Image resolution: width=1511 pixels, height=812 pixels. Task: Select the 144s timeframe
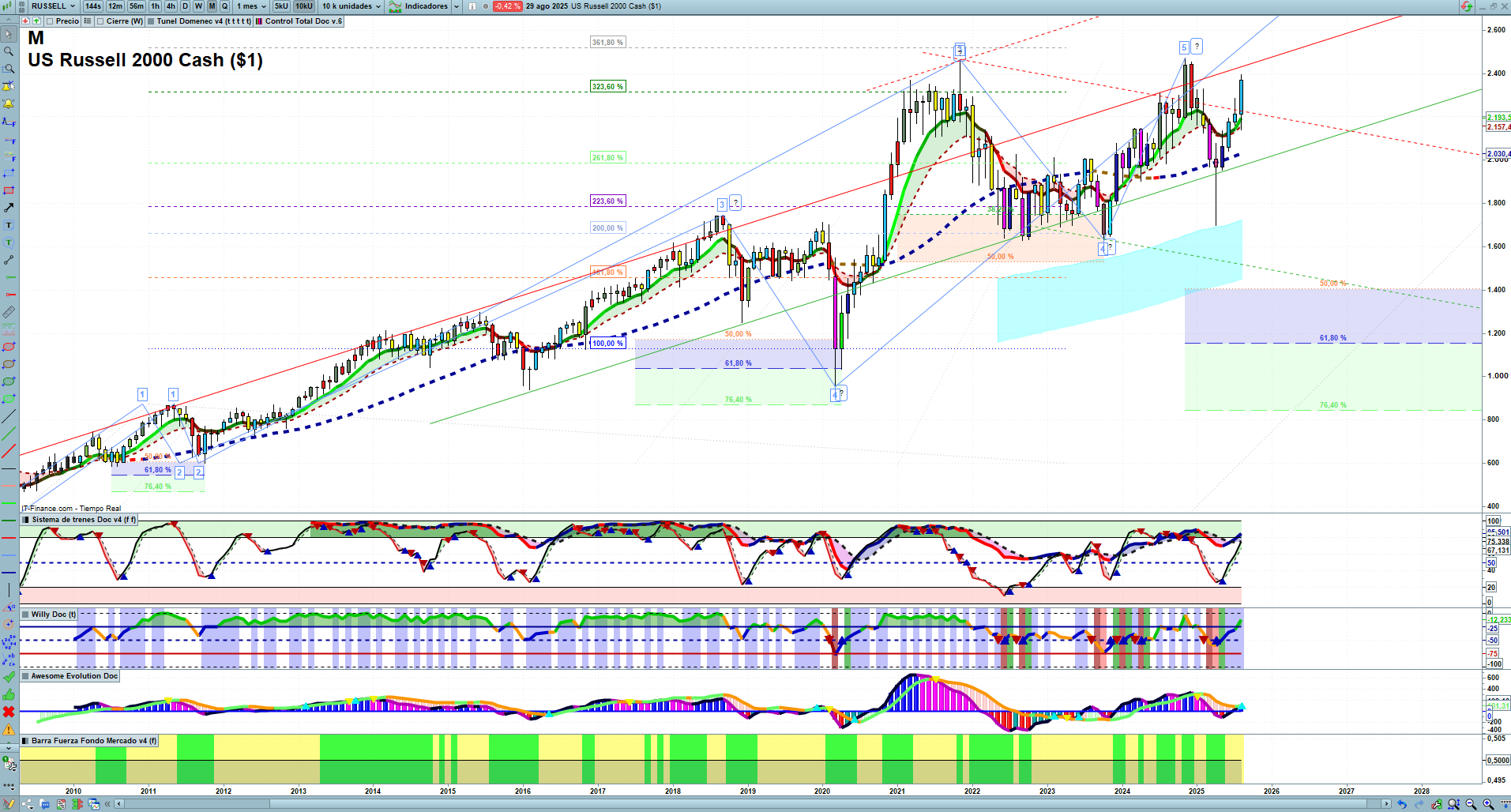coord(93,6)
